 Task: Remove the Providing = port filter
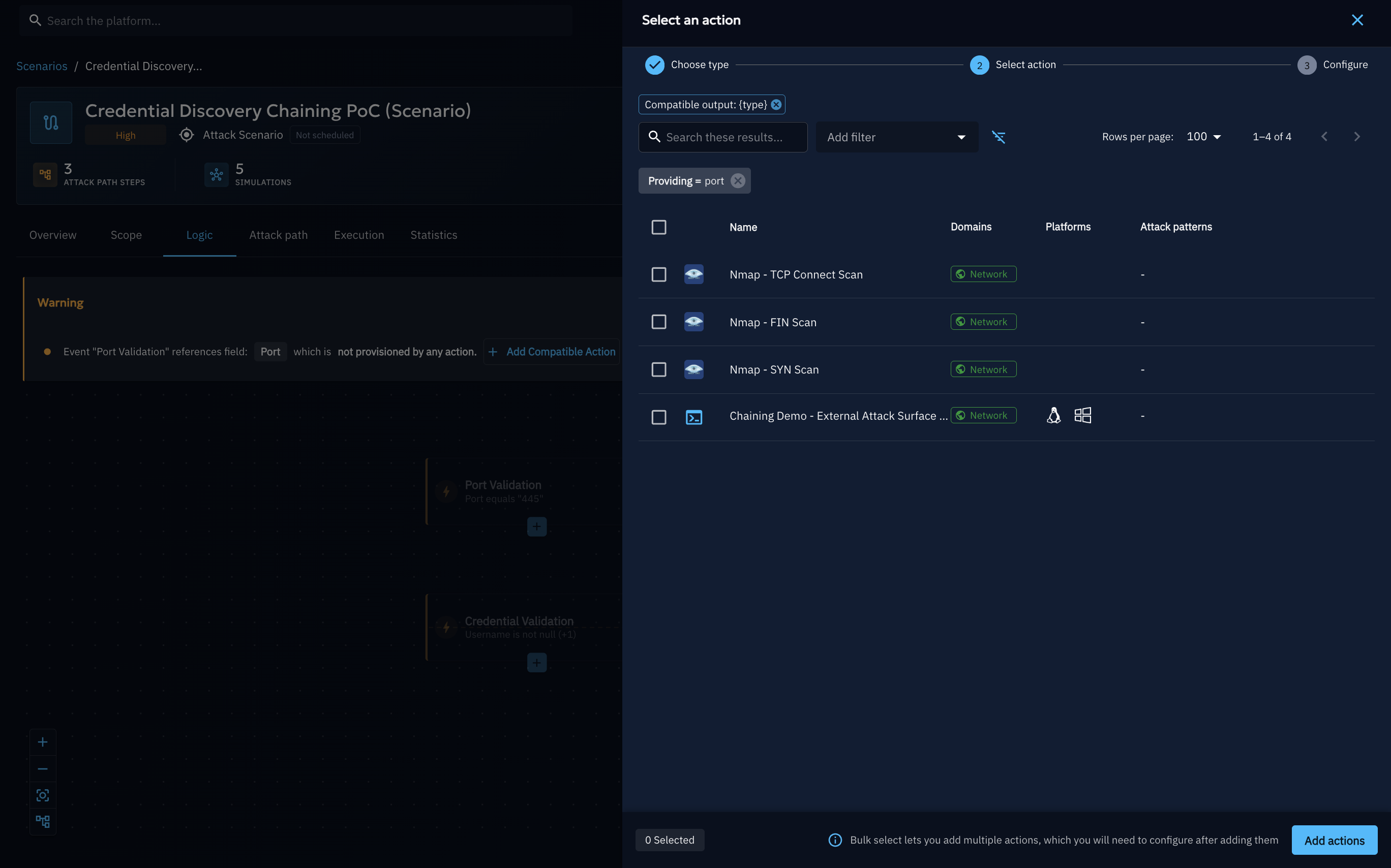(738, 181)
